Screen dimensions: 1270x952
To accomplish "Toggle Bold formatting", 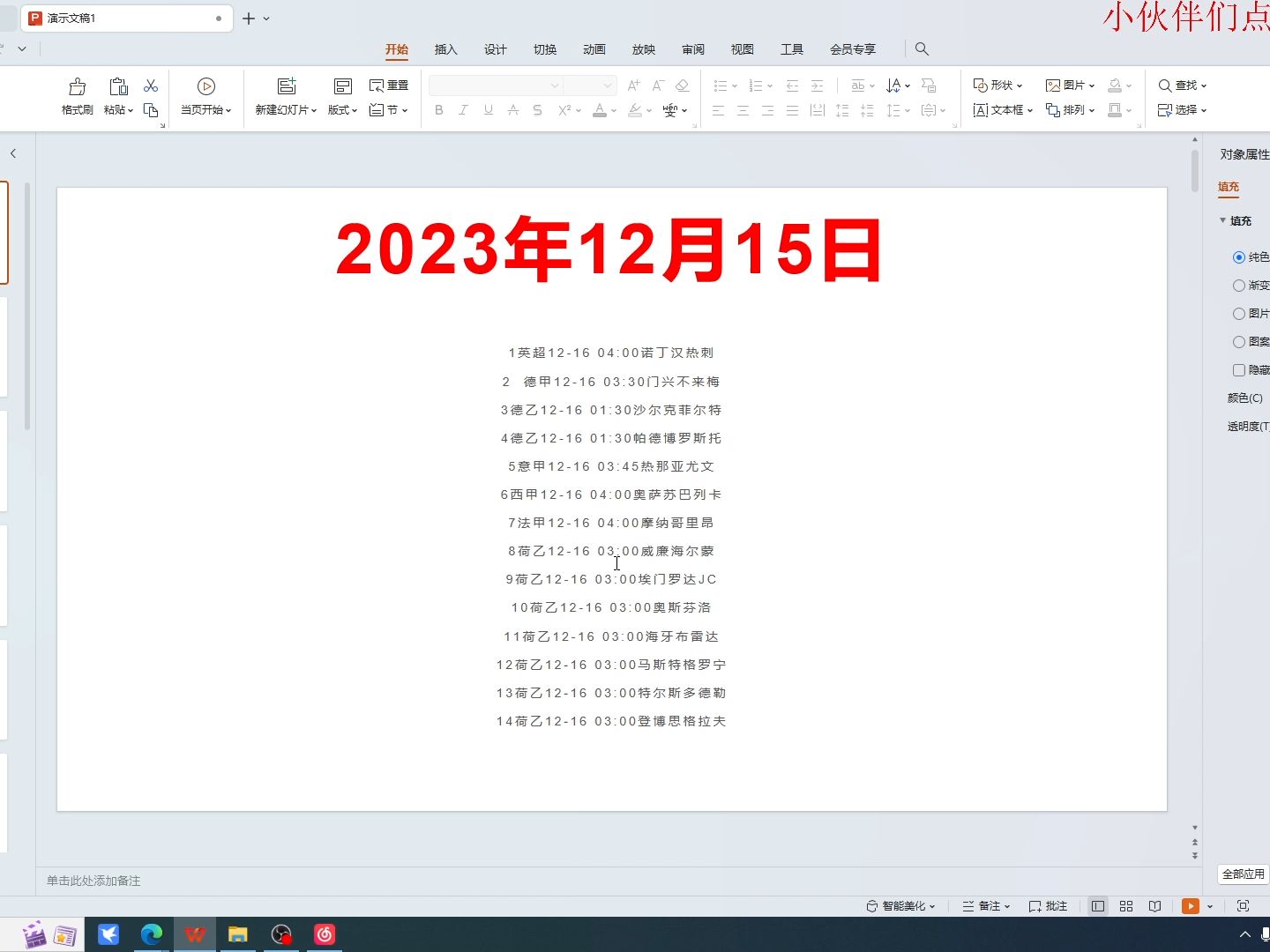I will pos(439,110).
